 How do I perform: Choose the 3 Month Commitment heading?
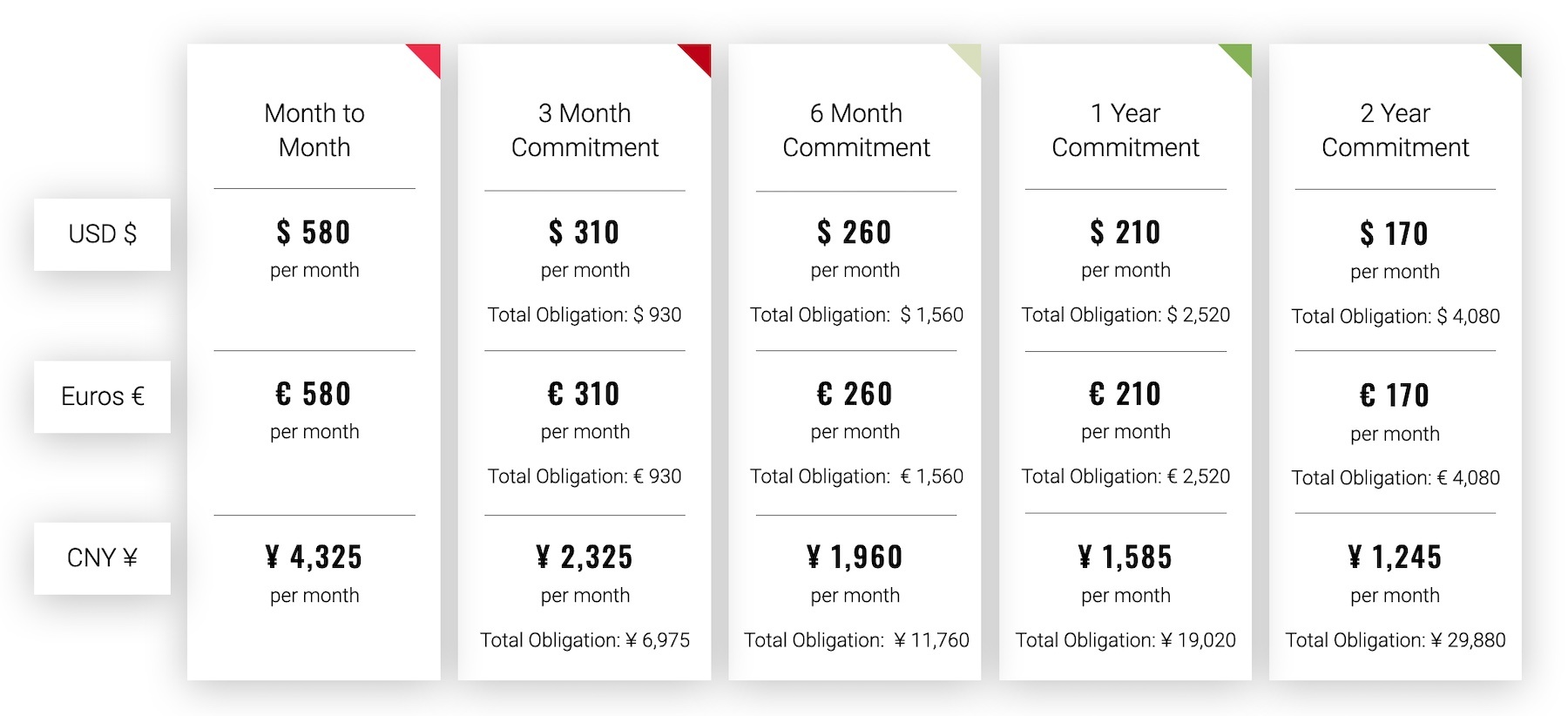tap(585, 130)
